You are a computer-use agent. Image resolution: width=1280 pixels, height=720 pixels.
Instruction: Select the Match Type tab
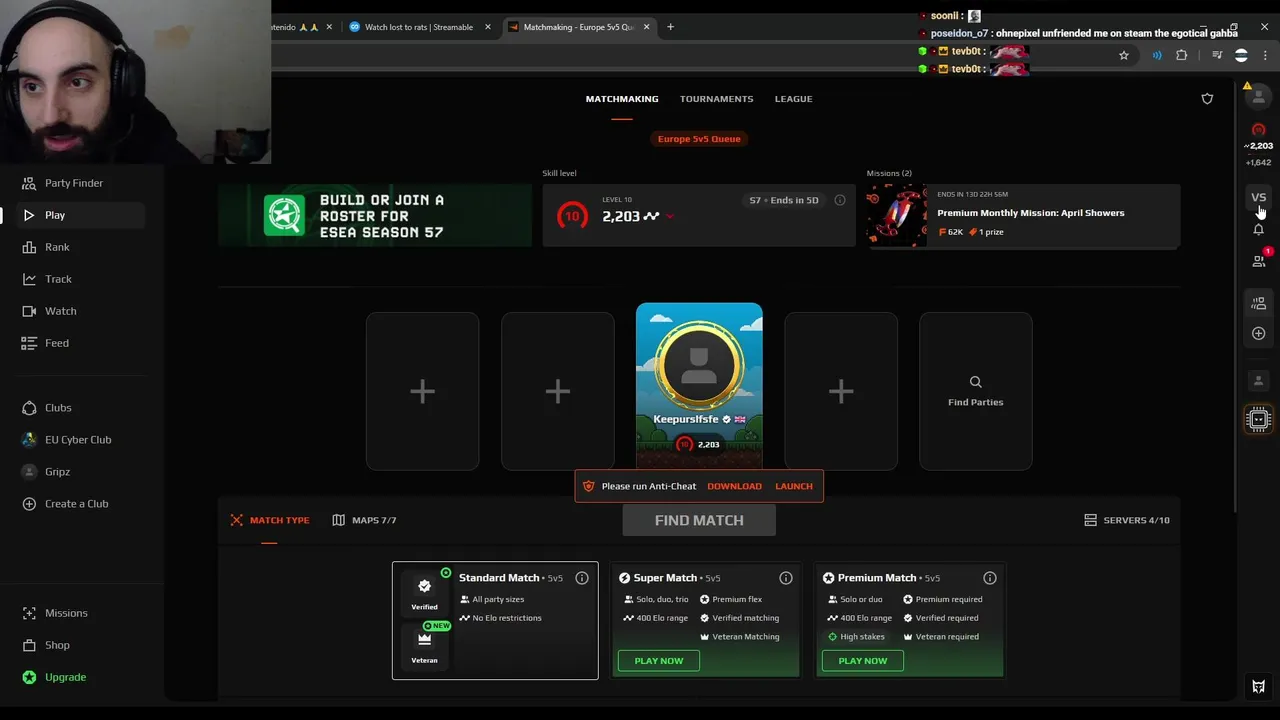point(270,520)
